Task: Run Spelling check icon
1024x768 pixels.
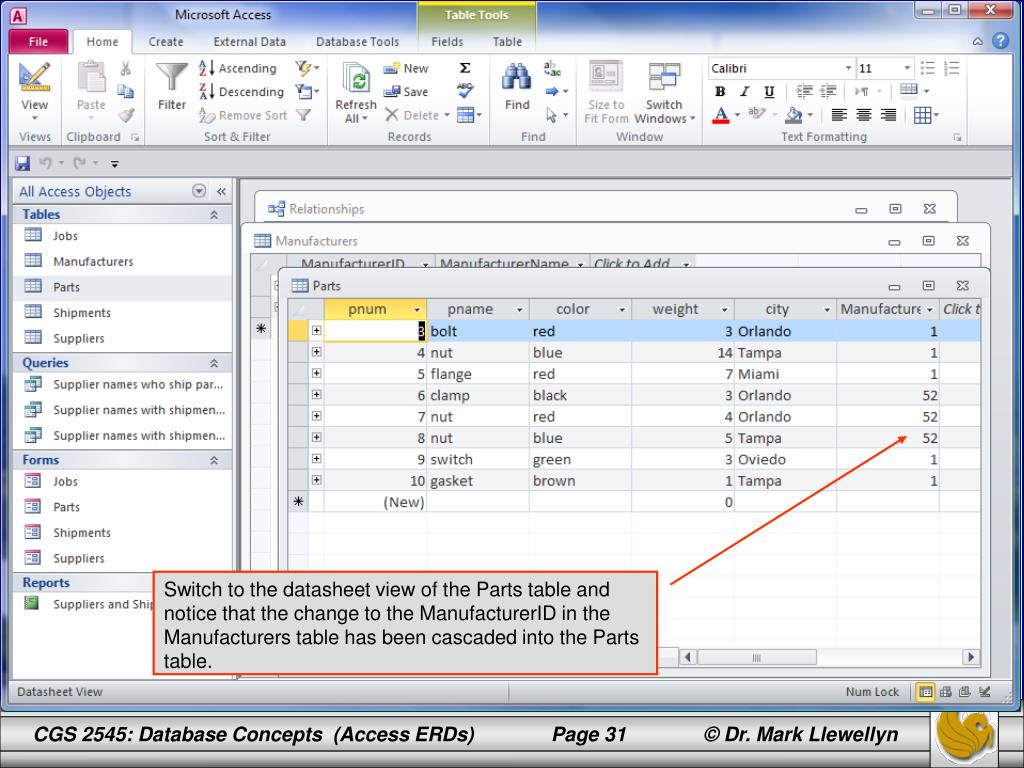Action: coord(465,91)
